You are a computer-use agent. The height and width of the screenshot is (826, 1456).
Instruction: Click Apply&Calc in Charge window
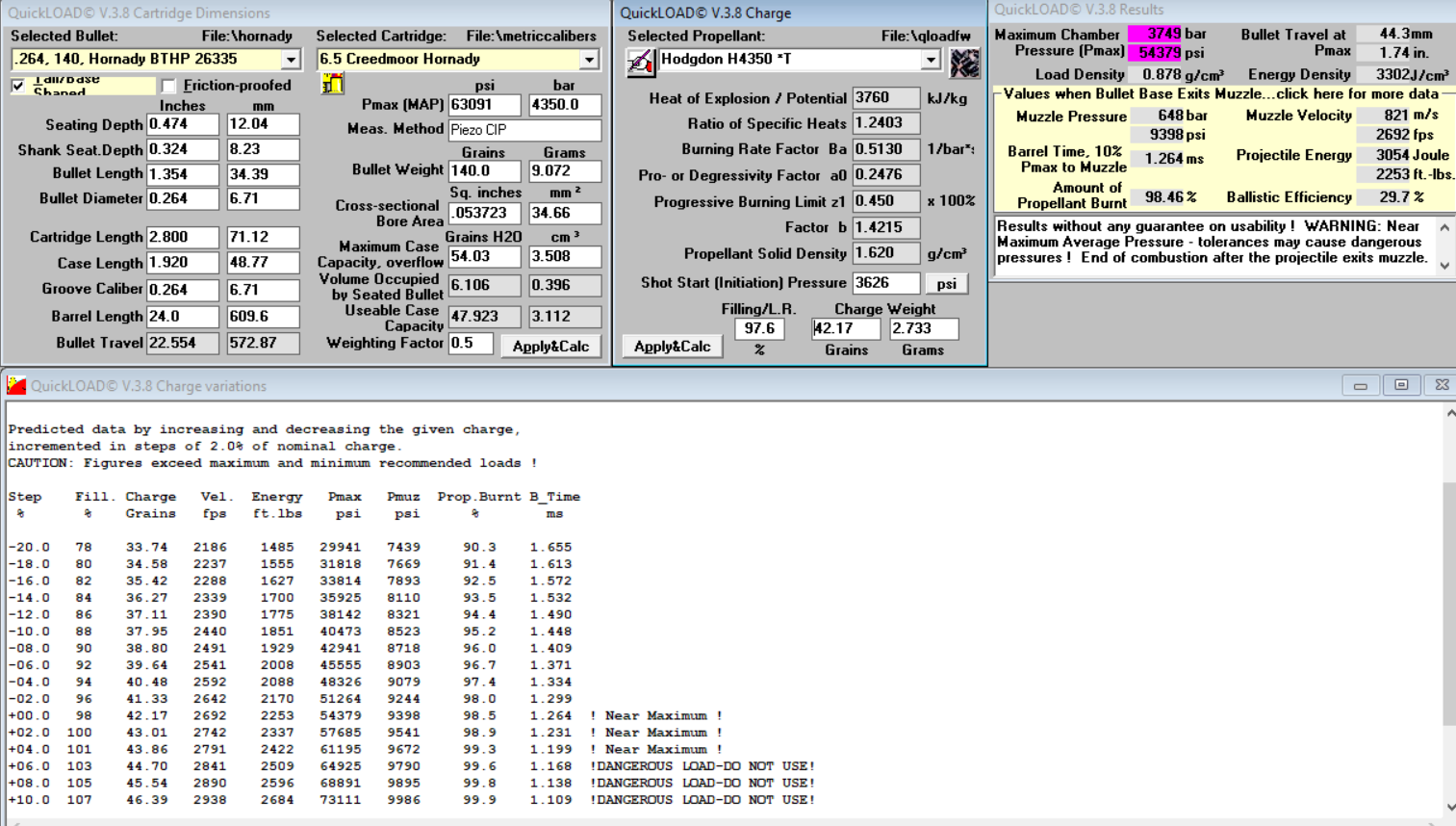672,346
